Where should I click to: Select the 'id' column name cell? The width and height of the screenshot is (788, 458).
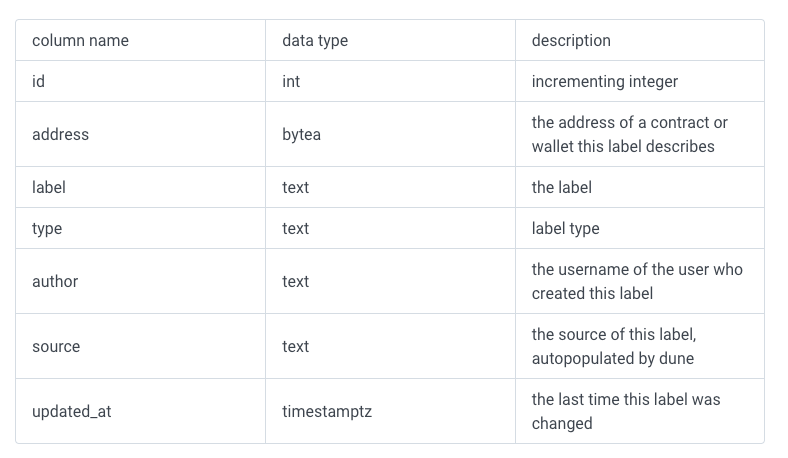tap(140, 81)
